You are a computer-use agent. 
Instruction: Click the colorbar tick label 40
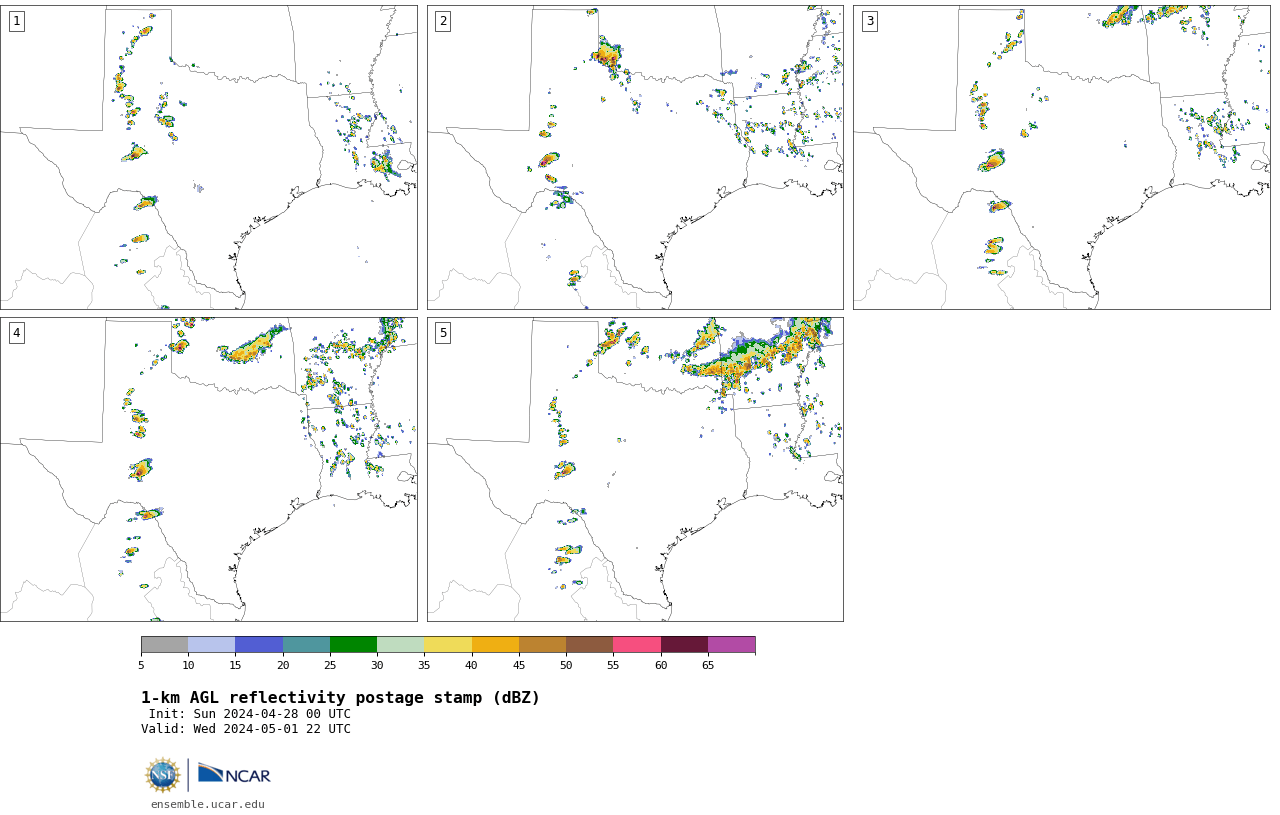click(471, 665)
